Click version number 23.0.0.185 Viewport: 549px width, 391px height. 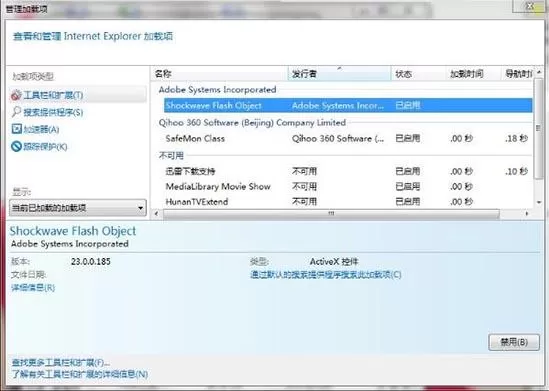pyautogui.click(x=91, y=261)
